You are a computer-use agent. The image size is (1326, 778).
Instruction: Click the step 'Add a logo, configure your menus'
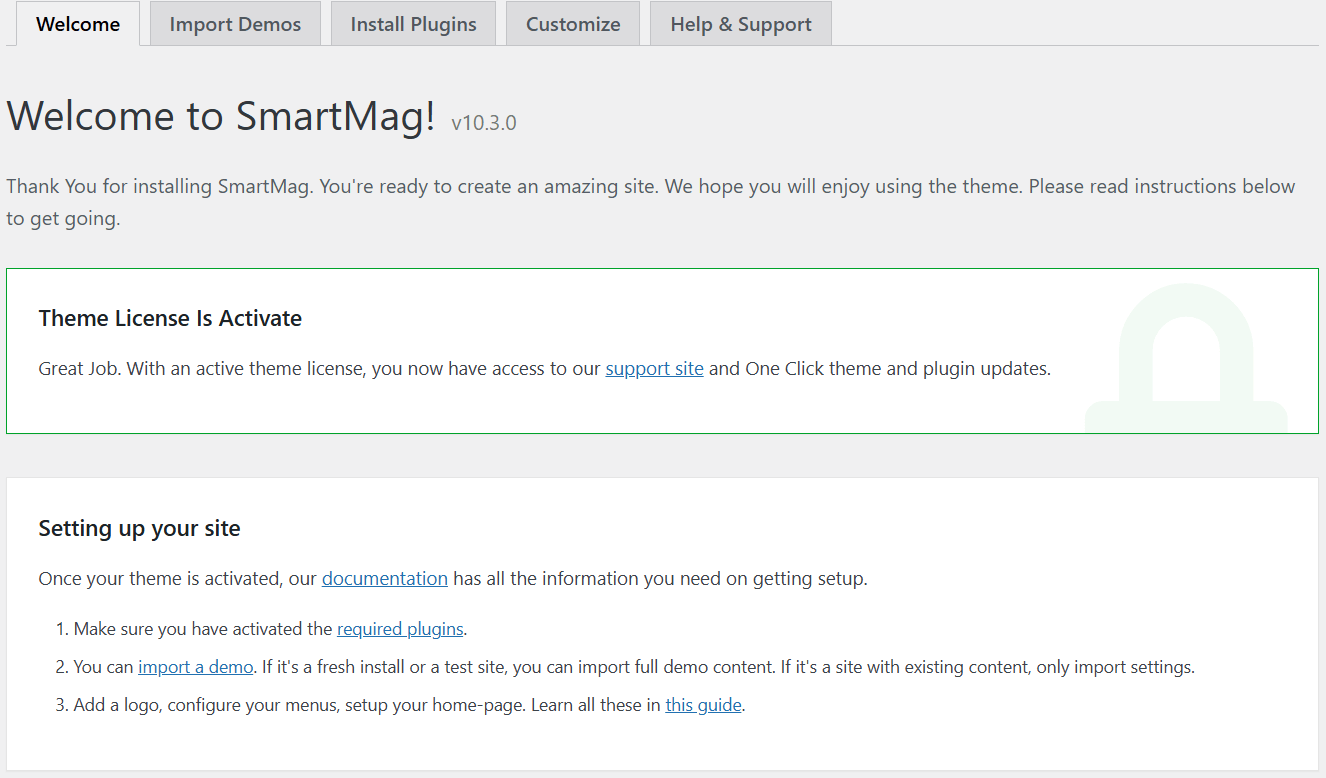tap(410, 705)
